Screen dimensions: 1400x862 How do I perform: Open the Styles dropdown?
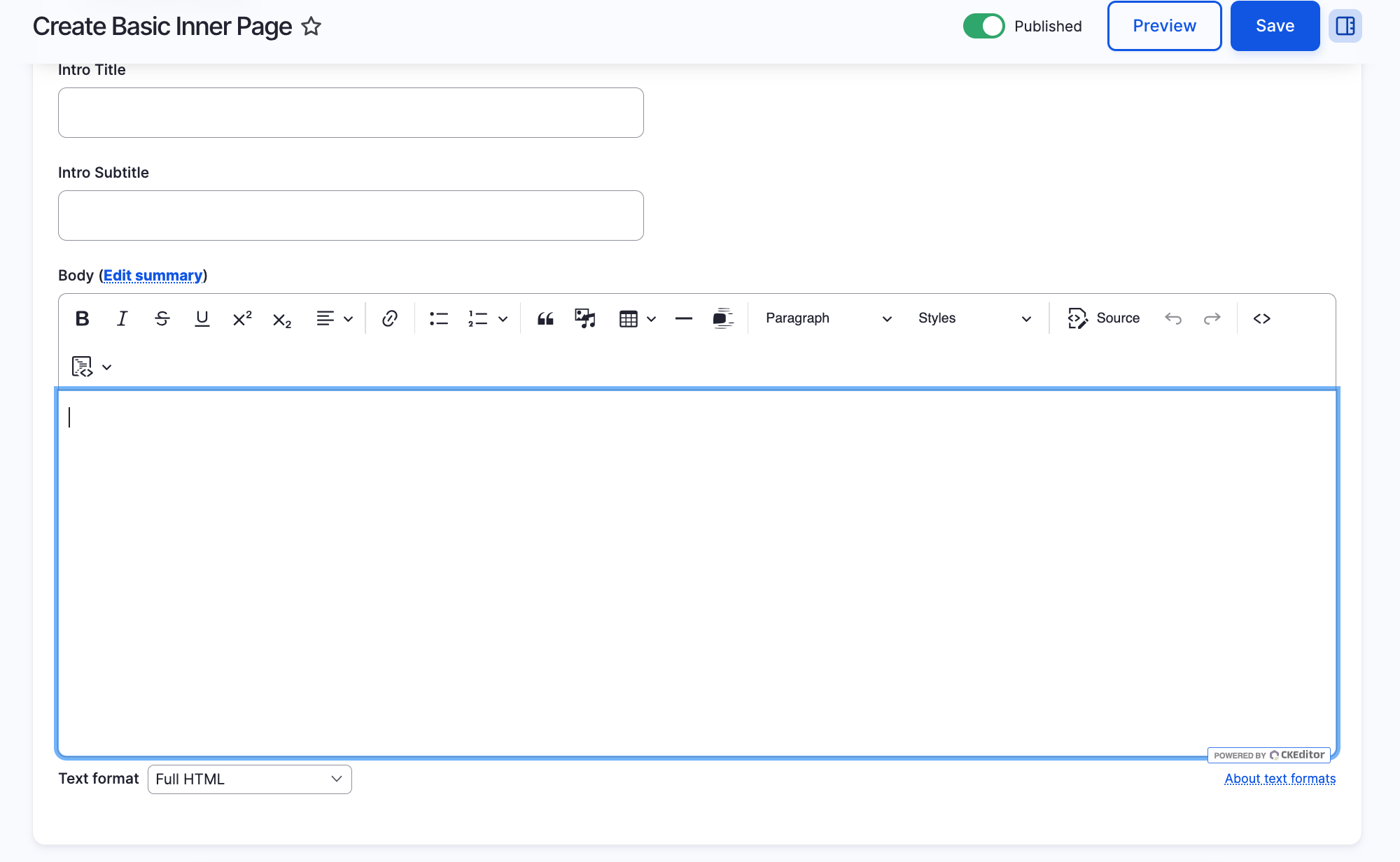coord(974,318)
